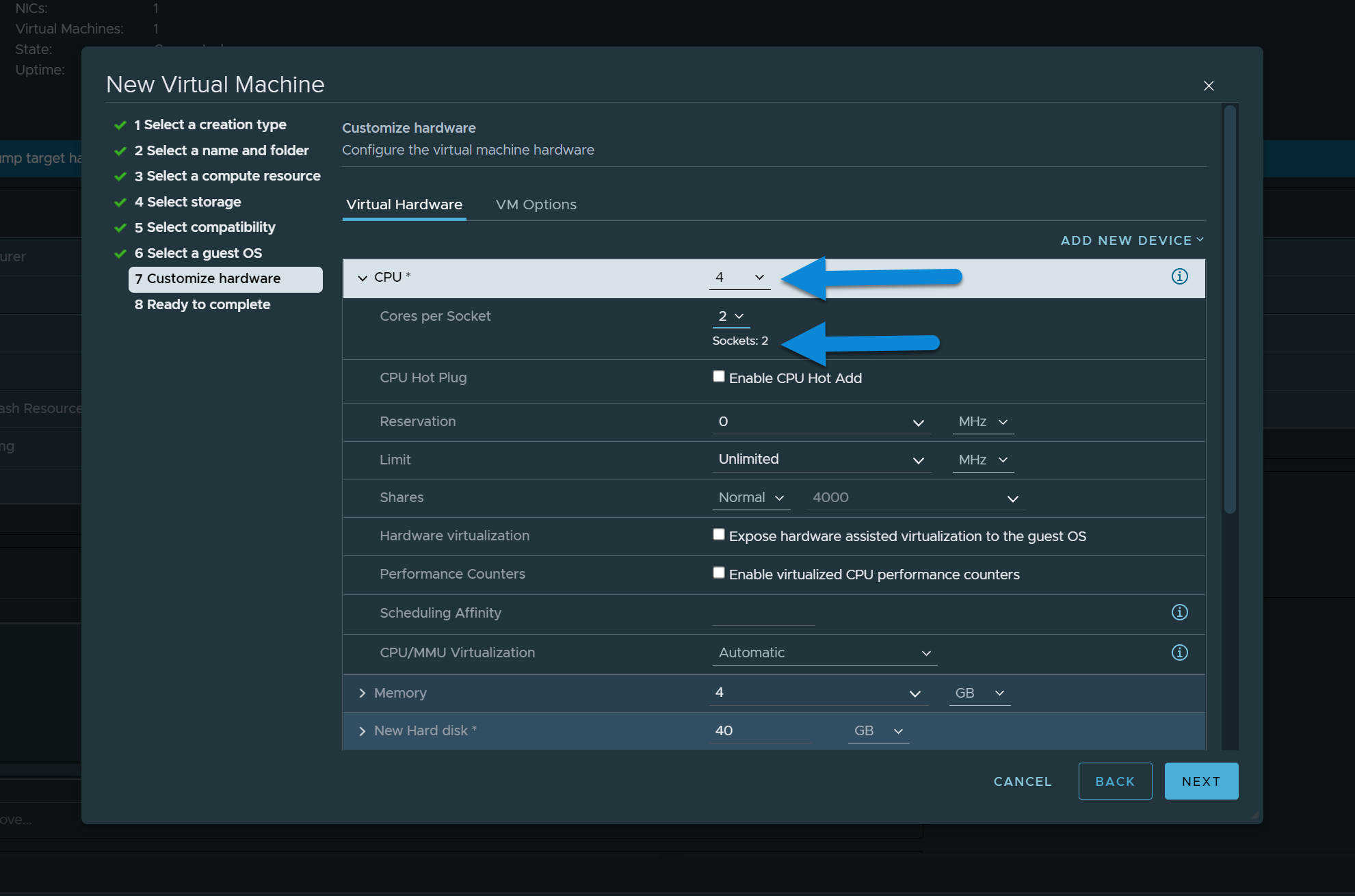The height and width of the screenshot is (896, 1355).
Task: Collapse the CPU section
Action: tap(363, 278)
